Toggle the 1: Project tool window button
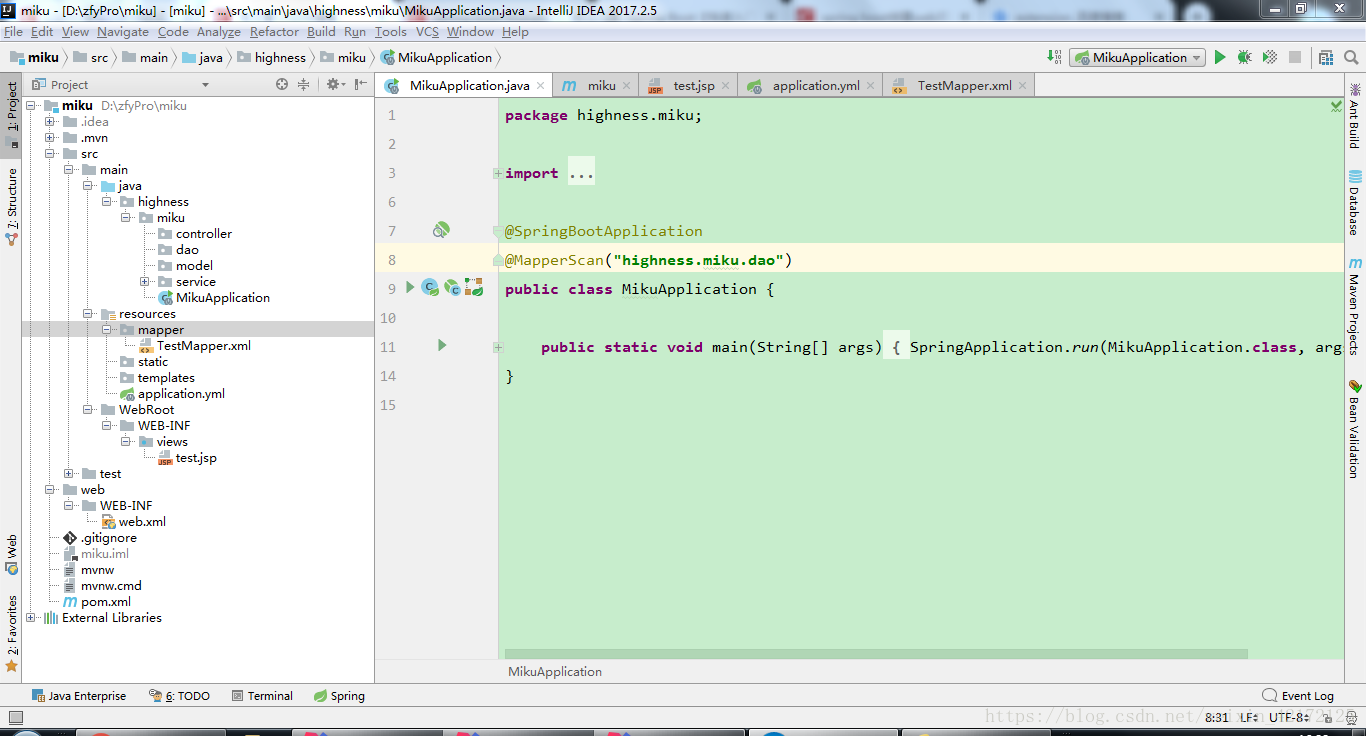The height and width of the screenshot is (736, 1366). pos(11,114)
